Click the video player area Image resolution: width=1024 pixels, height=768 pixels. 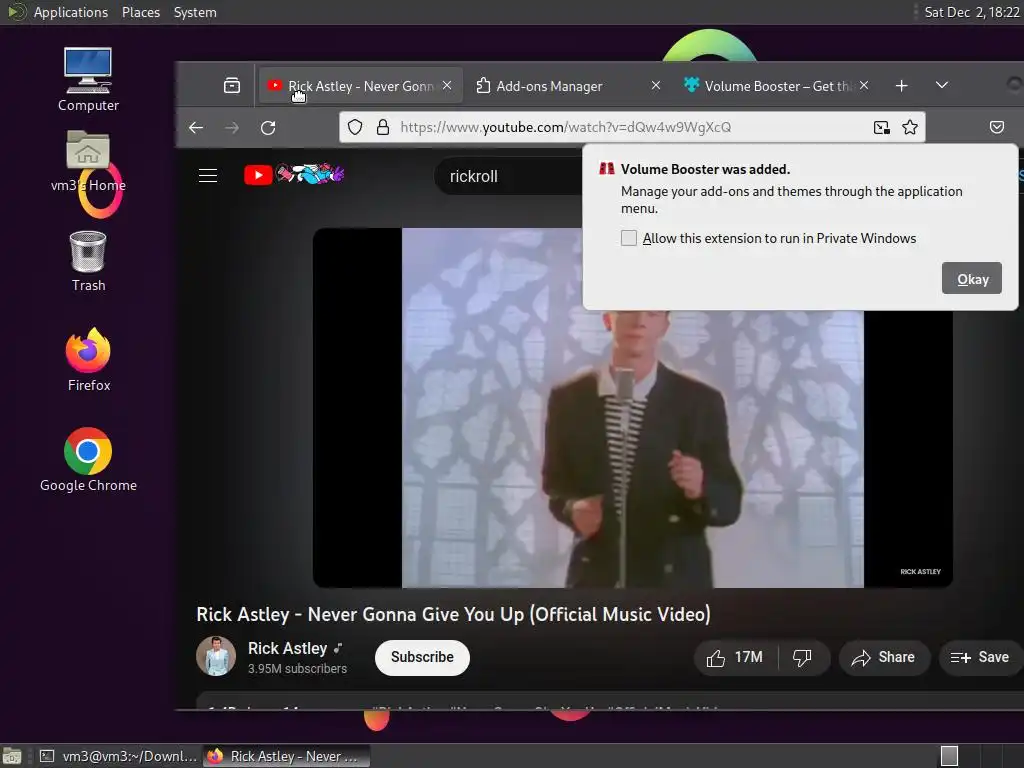tap(632, 408)
